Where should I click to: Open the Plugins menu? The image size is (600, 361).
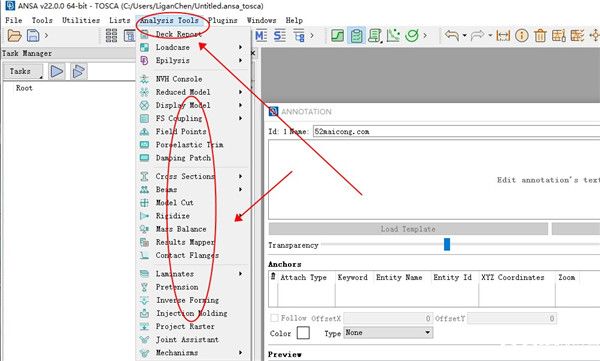click(223, 20)
